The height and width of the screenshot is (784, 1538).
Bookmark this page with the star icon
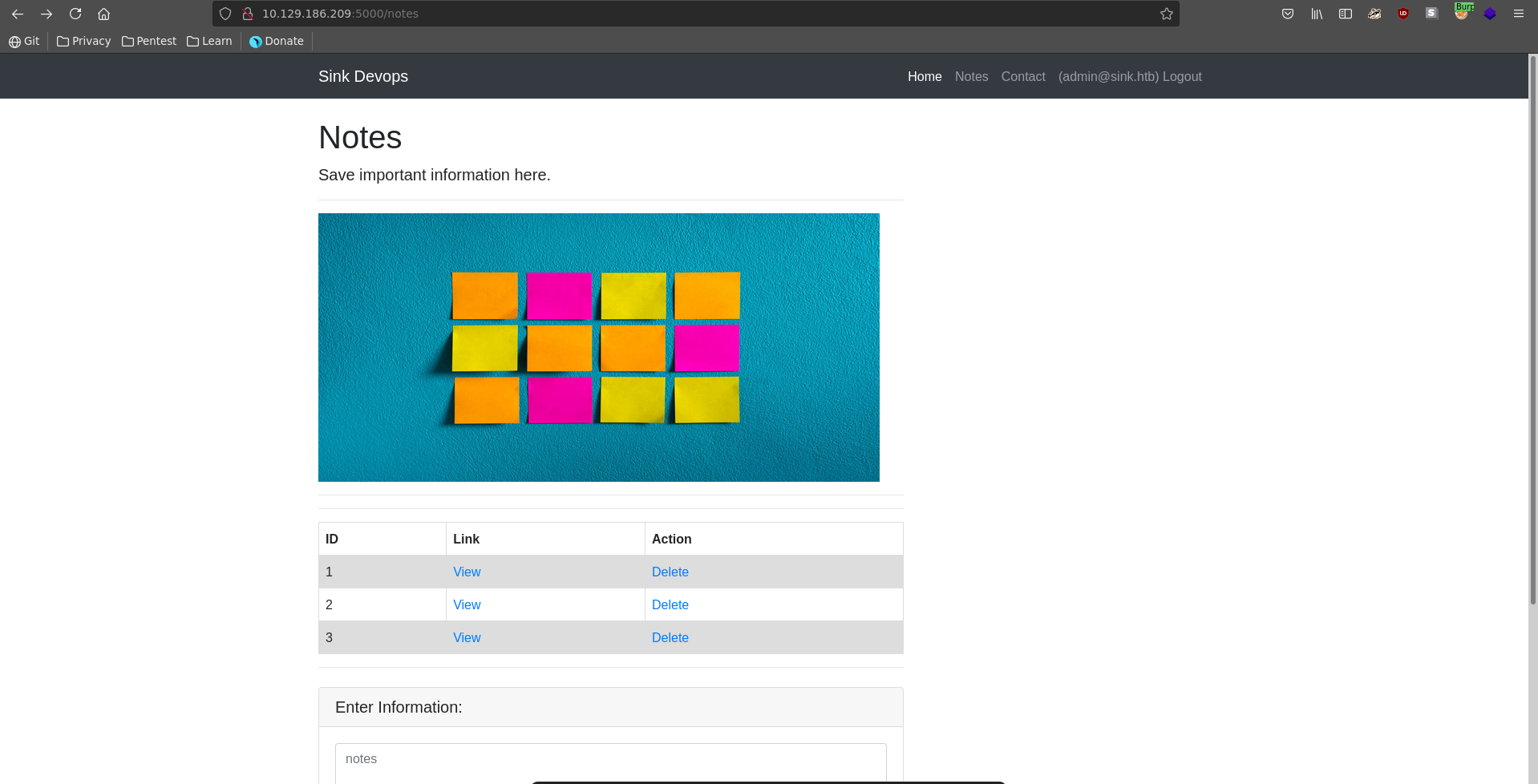click(x=1166, y=14)
